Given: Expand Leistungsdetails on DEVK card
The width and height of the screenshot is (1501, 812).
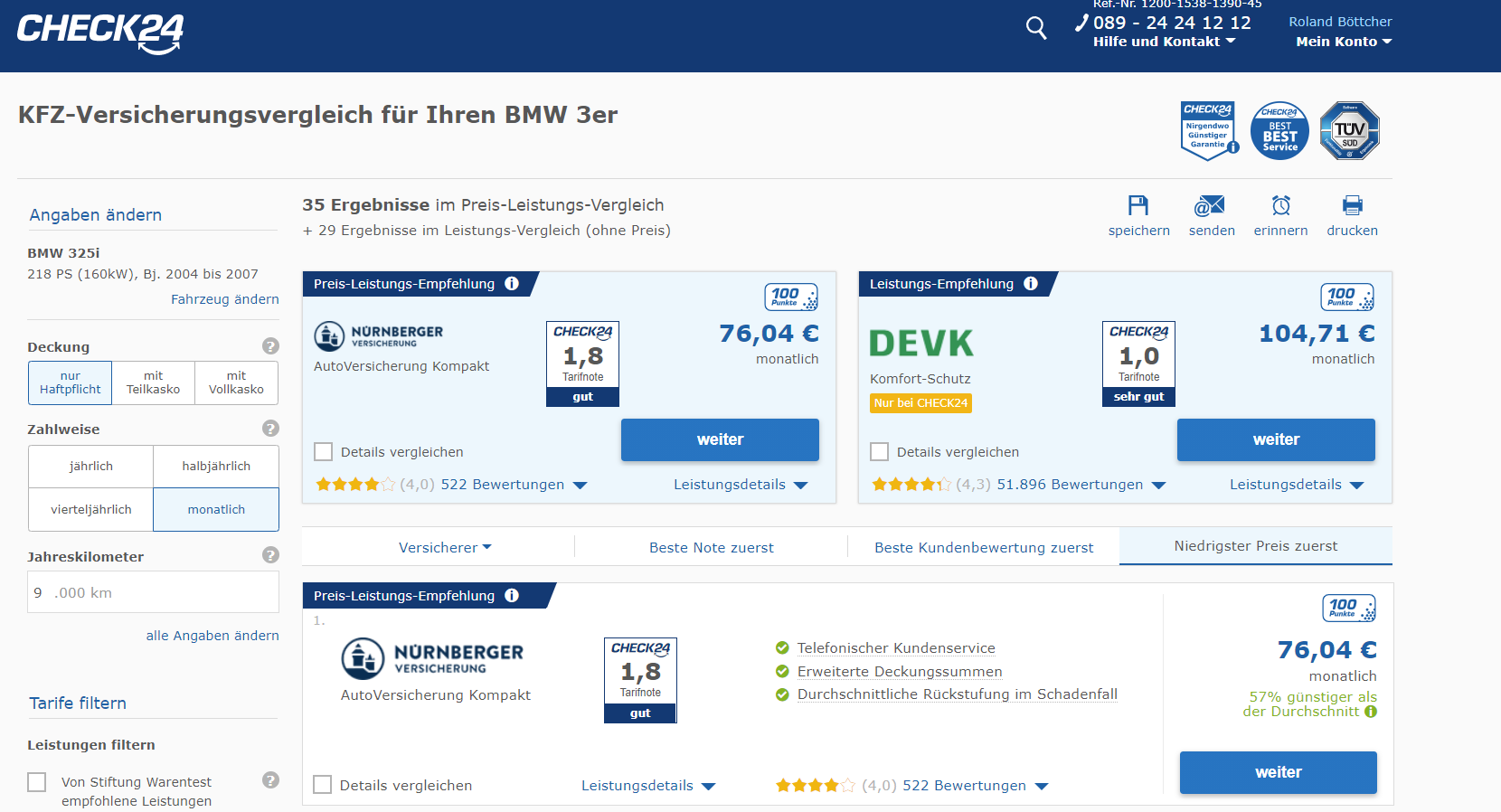Looking at the screenshot, I should [x=1297, y=485].
